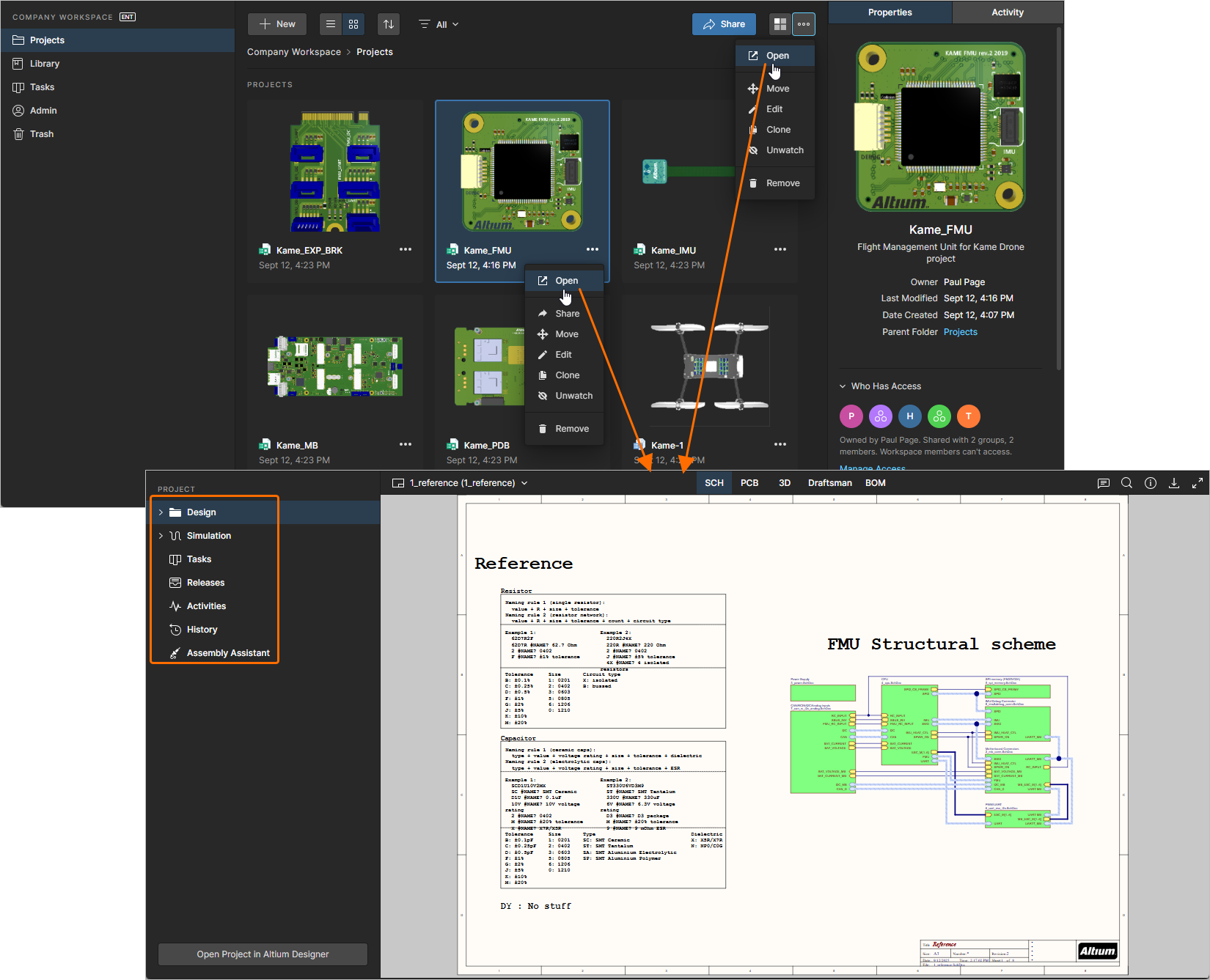Switch to list view layout
The height and width of the screenshot is (980, 1210).
coord(331,24)
